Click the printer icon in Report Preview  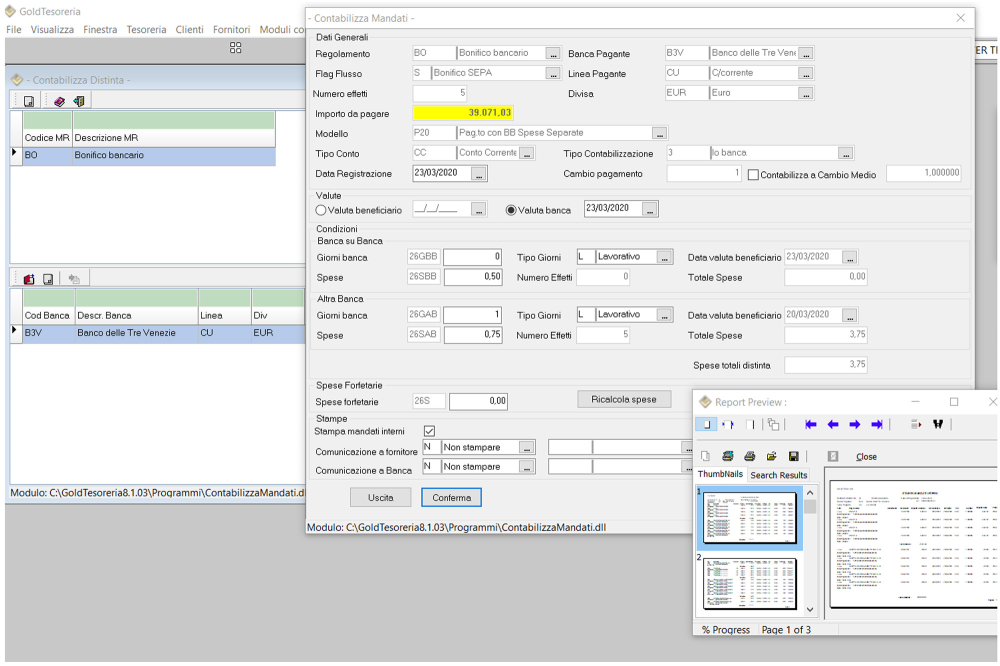749,456
